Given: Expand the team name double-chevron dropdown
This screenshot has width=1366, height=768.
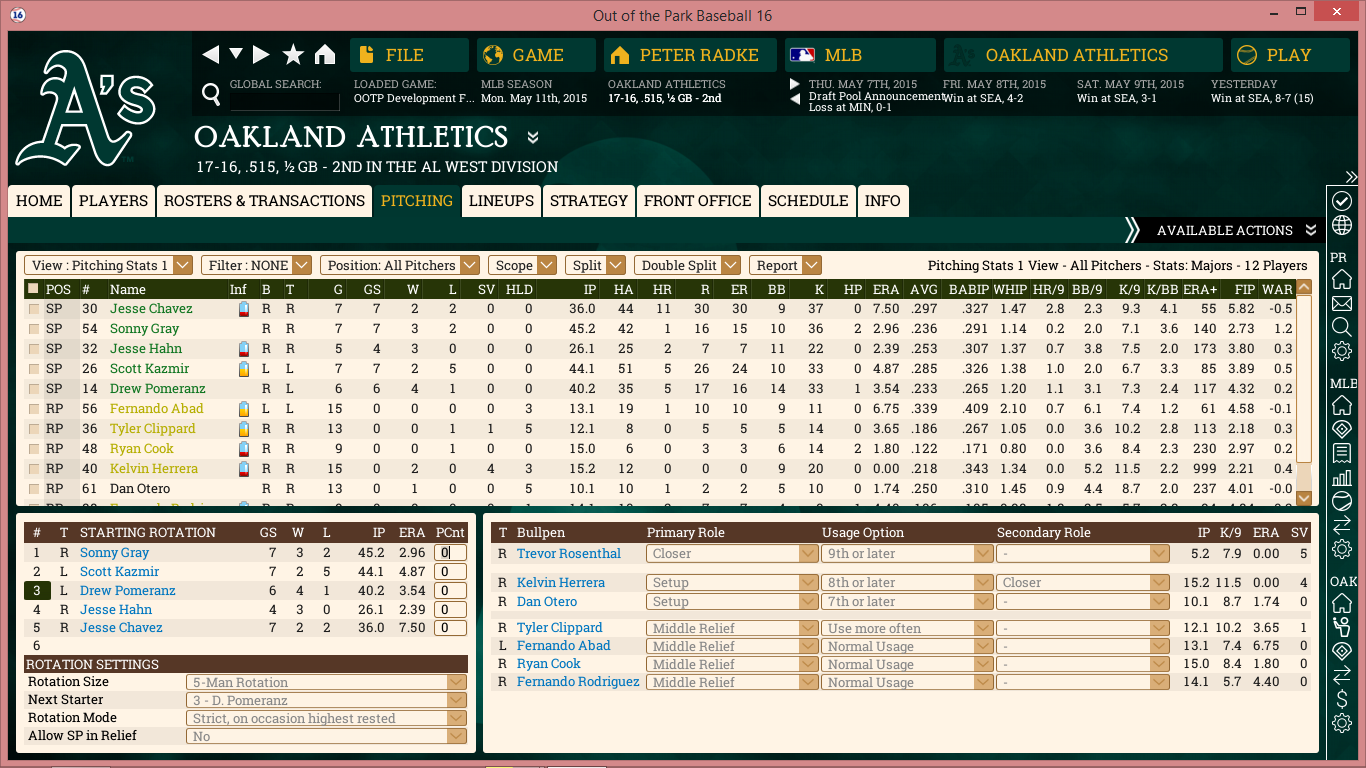Looking at the screenshot, I should click(533, 137).
